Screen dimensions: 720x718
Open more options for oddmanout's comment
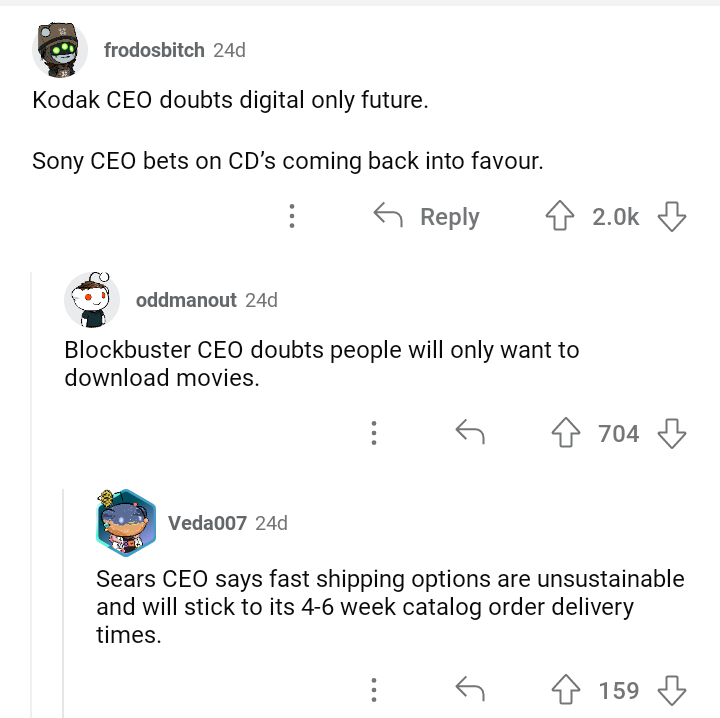[373, 433]
